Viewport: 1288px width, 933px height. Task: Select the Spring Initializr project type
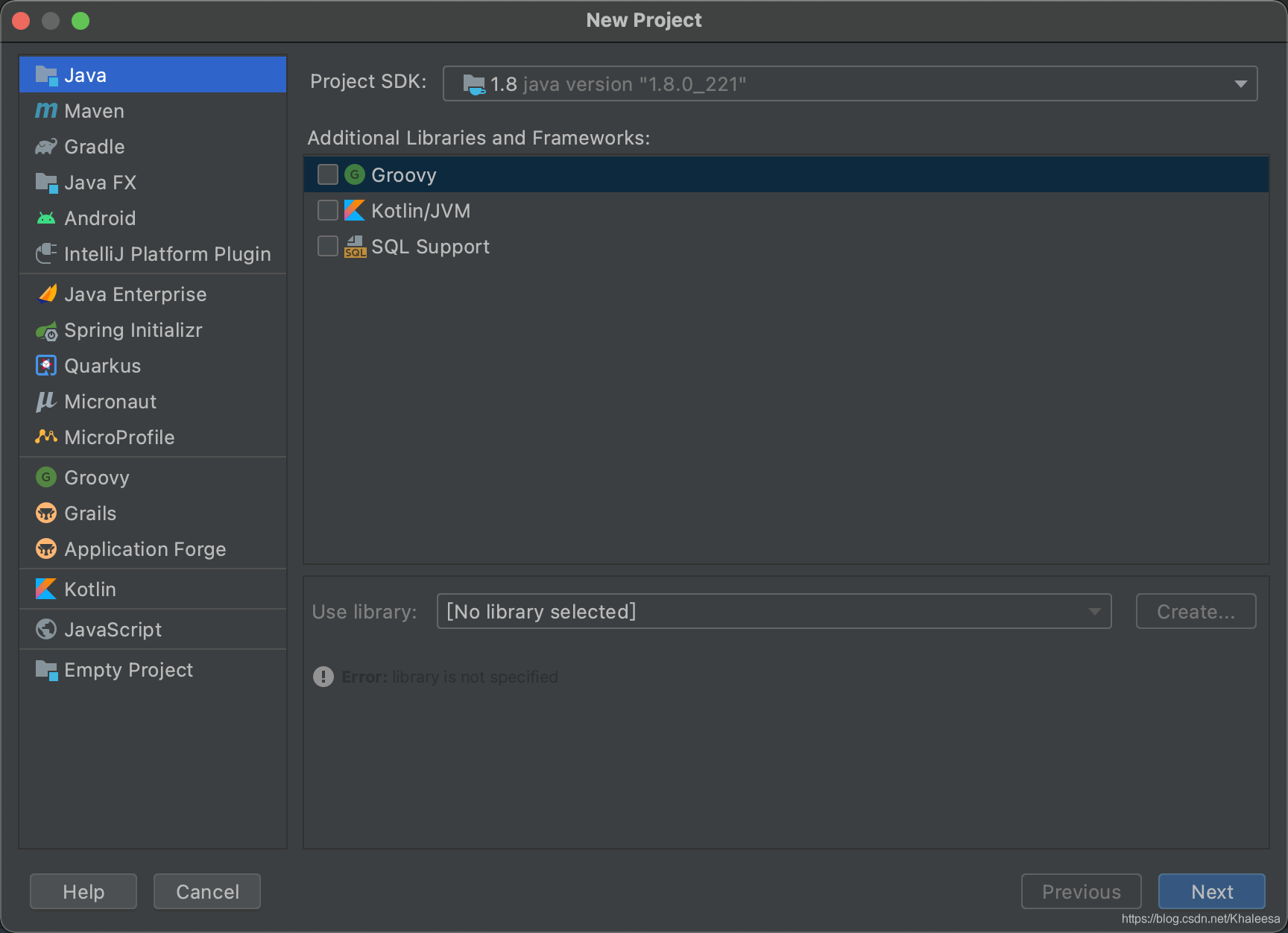153,329
